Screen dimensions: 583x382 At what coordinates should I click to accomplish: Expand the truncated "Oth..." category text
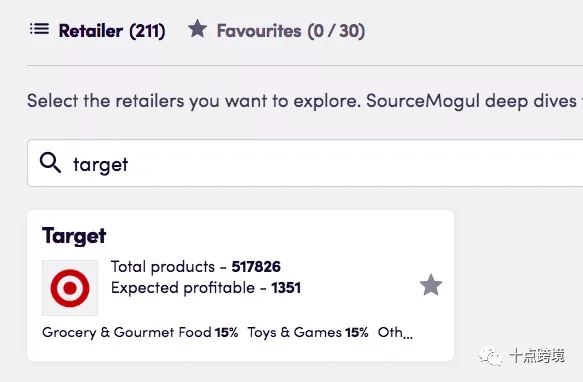tap(395, 332)
